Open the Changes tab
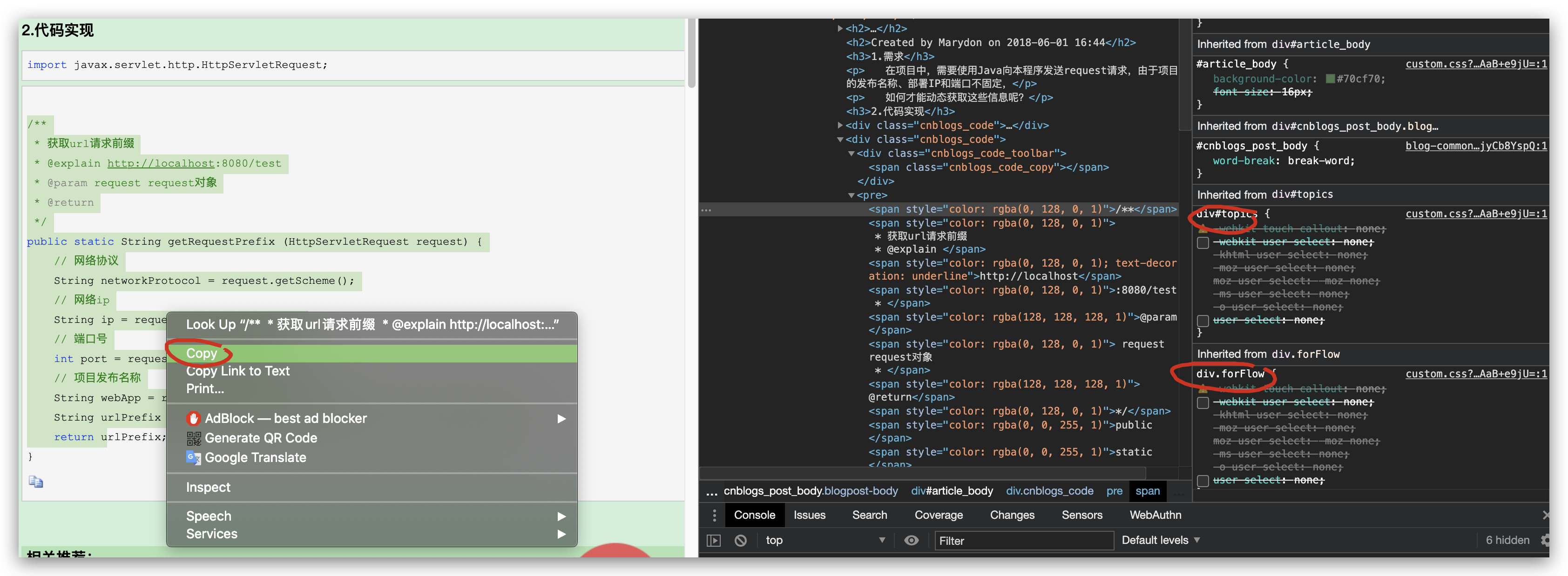 point(1012,515)
